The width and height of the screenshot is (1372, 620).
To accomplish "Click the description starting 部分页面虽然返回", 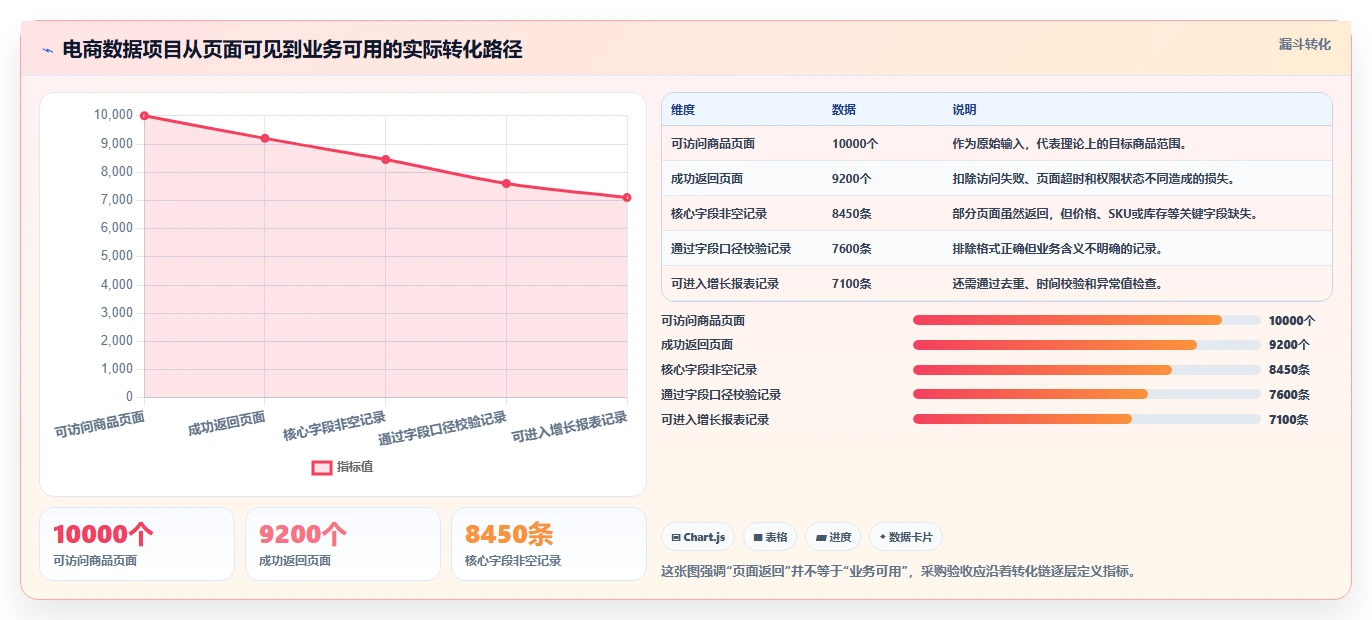I will coord(1105,214).
